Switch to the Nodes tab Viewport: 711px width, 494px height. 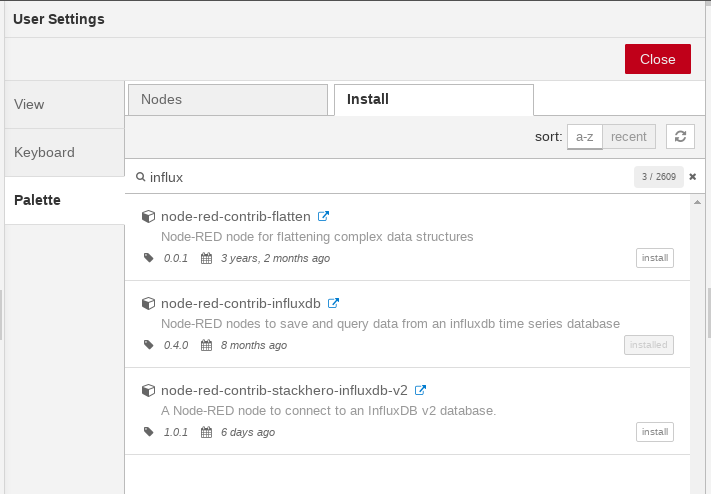click(228, 100)
